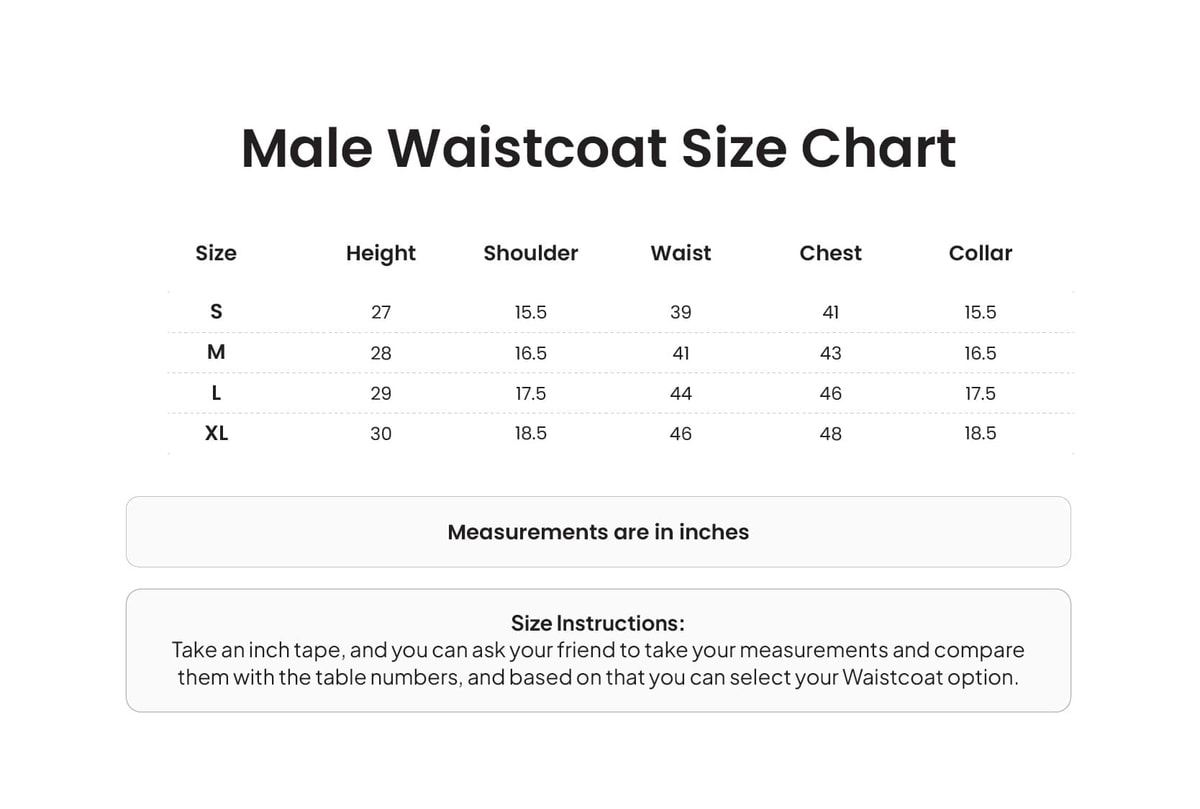Click the Shoulder column header
Screen dimensions: 1200x809
click(531, 253)
